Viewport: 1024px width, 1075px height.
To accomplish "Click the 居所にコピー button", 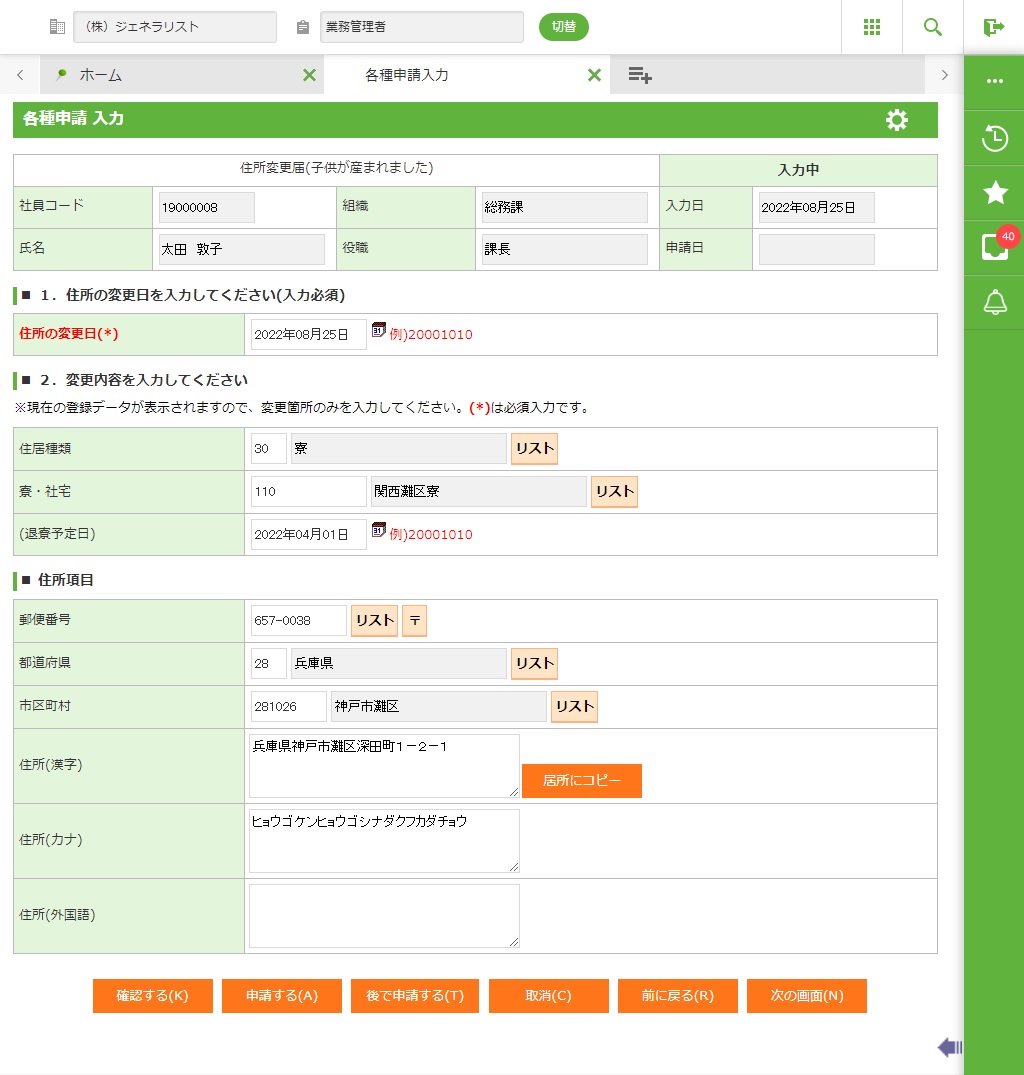I will point(581,781).
